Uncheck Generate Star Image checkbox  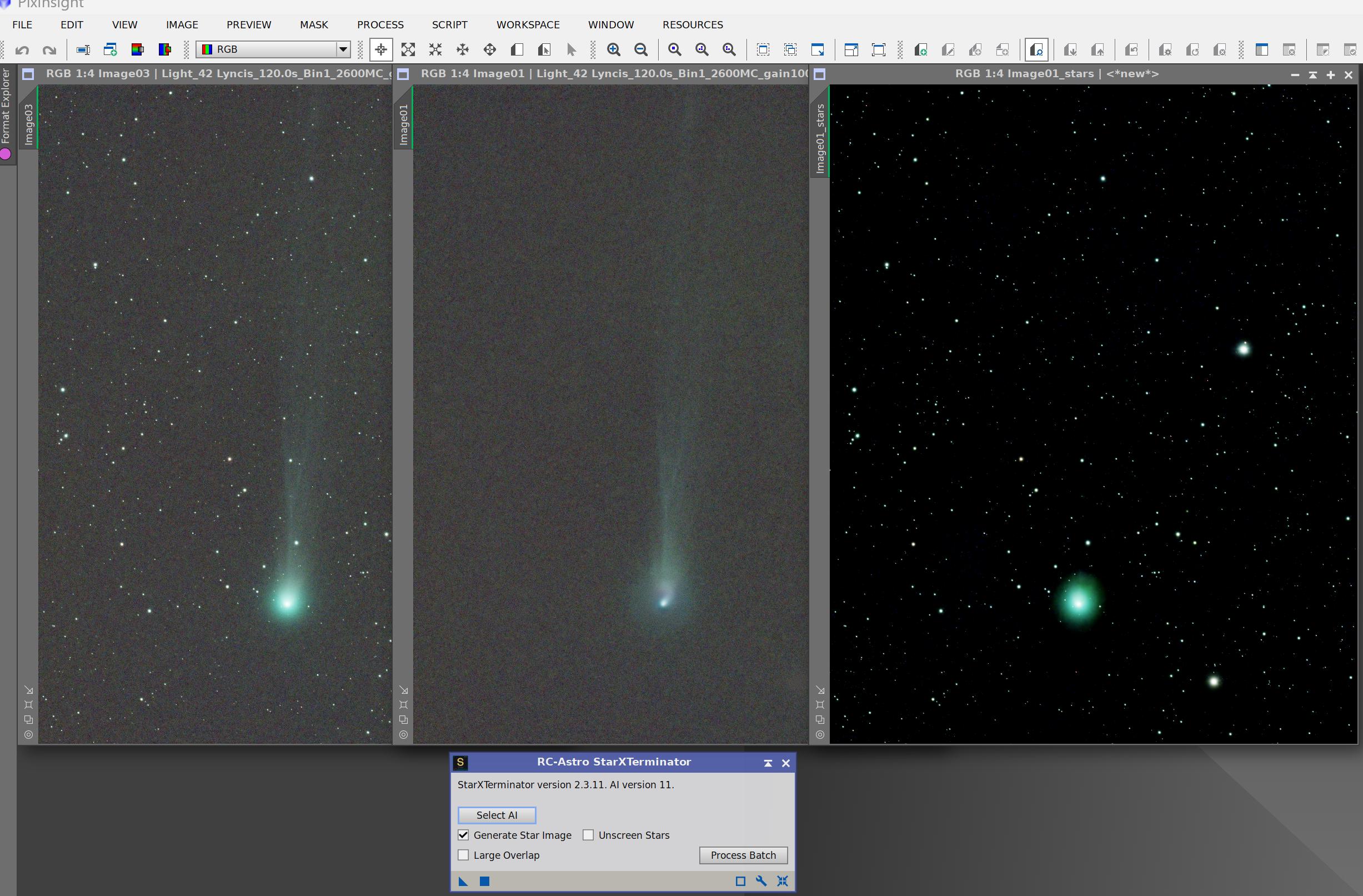click(x=463, y=835)
